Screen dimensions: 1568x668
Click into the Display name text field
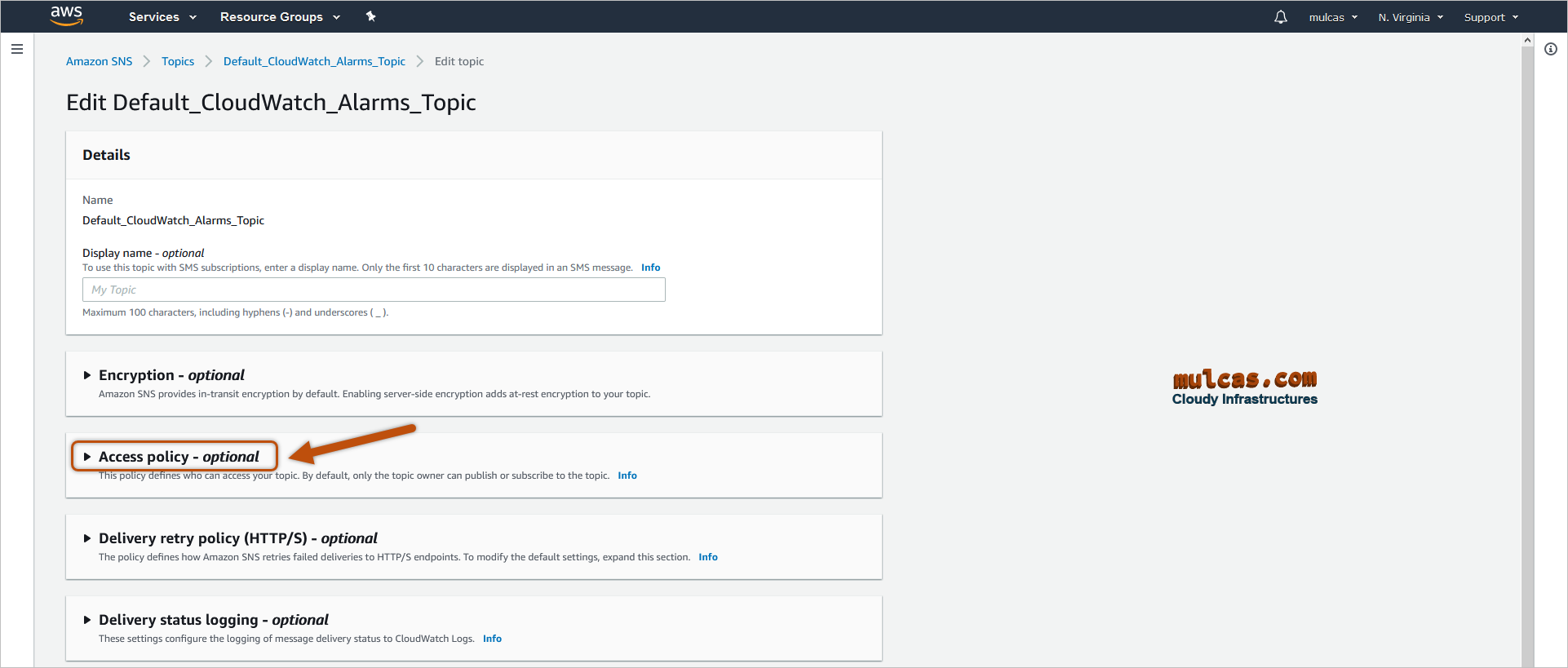pos(374,290)
